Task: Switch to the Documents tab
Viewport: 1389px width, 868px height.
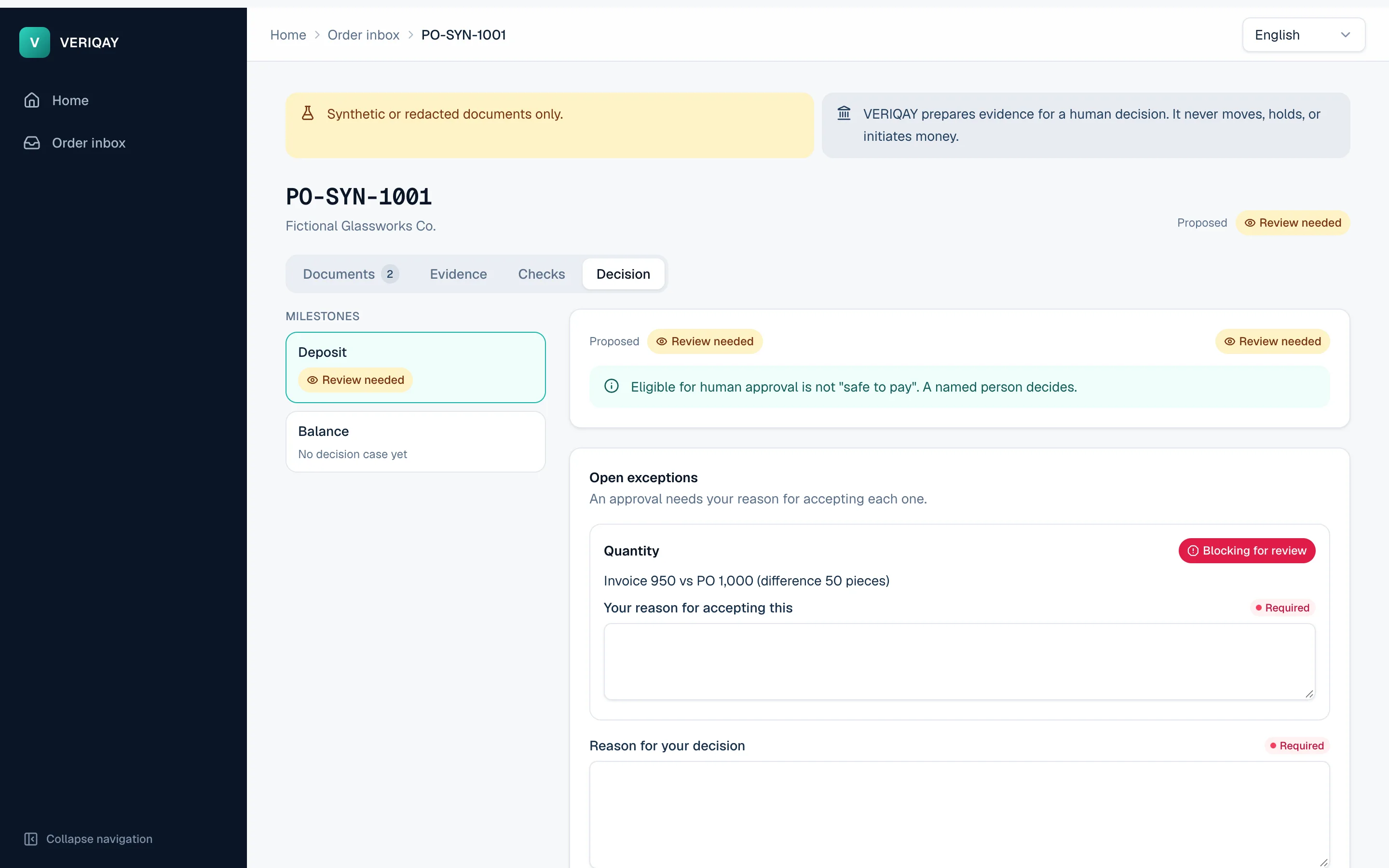Action: pyautogui.click(x=350, y=274)
